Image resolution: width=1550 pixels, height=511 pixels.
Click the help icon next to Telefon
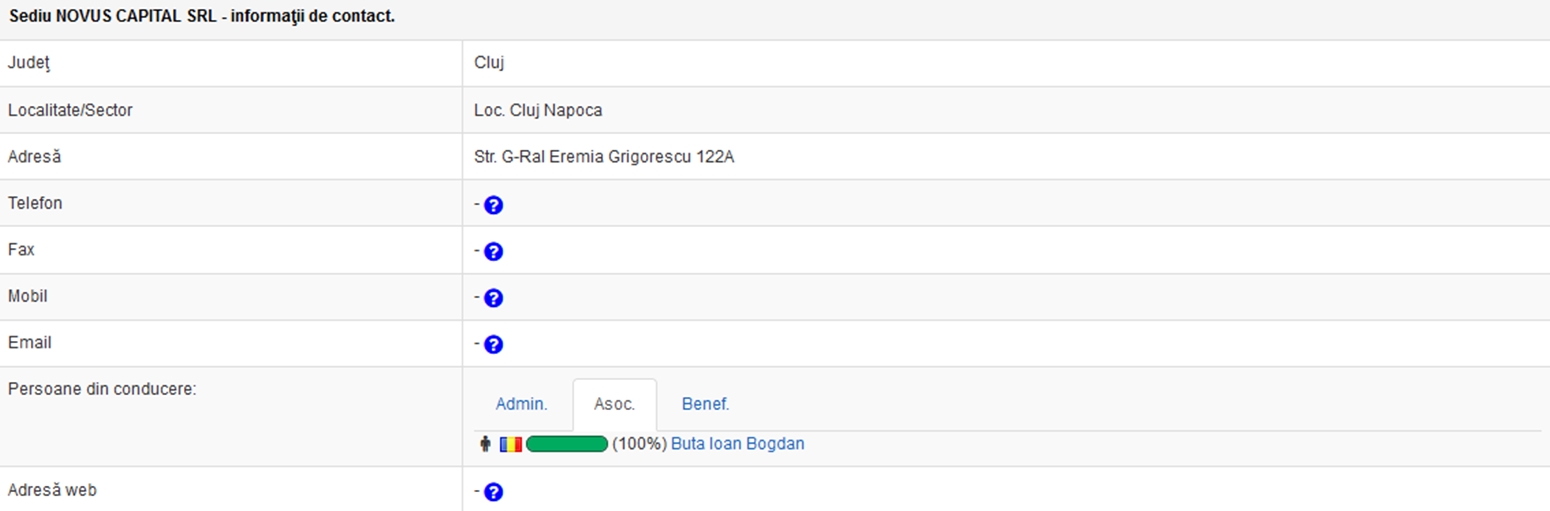coord(493,206)
